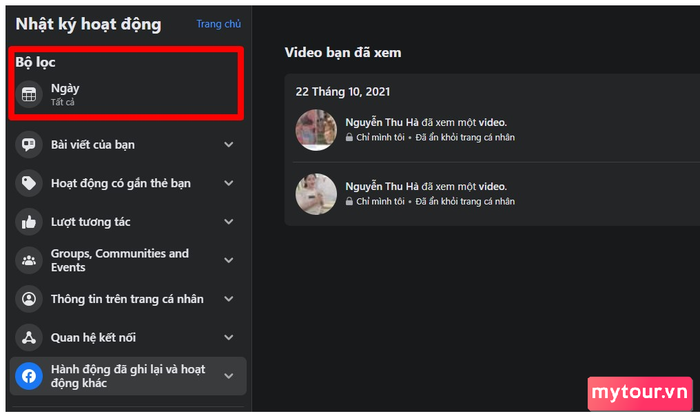
Task: Click Nguyễn Thu Hà in second video entry
Action: click(382, 187)
